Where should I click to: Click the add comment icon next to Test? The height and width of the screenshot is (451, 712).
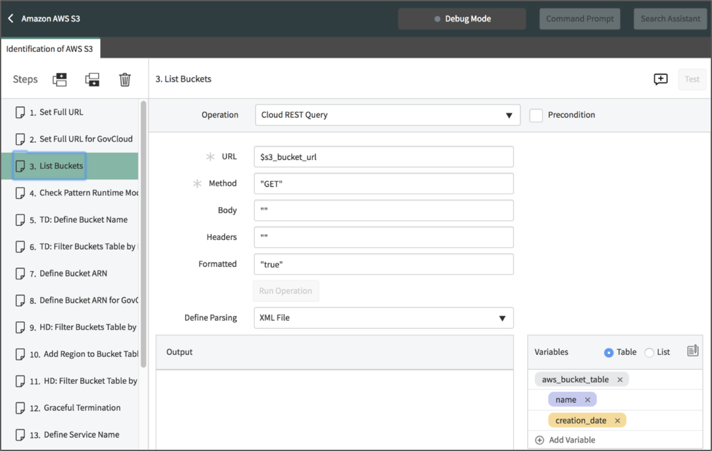[x=661, y=79]
